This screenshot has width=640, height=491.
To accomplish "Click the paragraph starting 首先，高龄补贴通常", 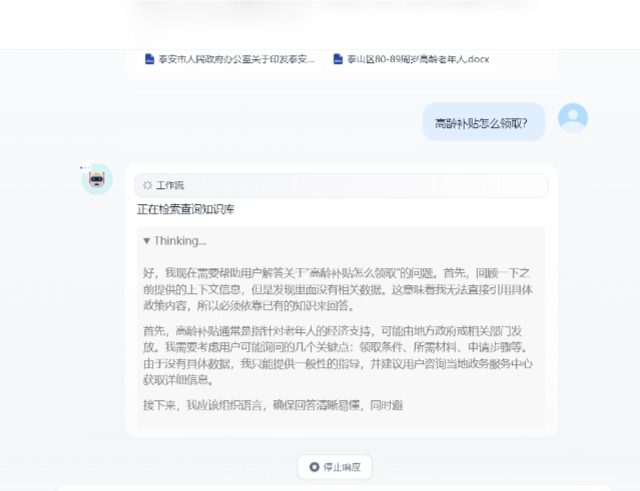I will [x=338, y=355].
